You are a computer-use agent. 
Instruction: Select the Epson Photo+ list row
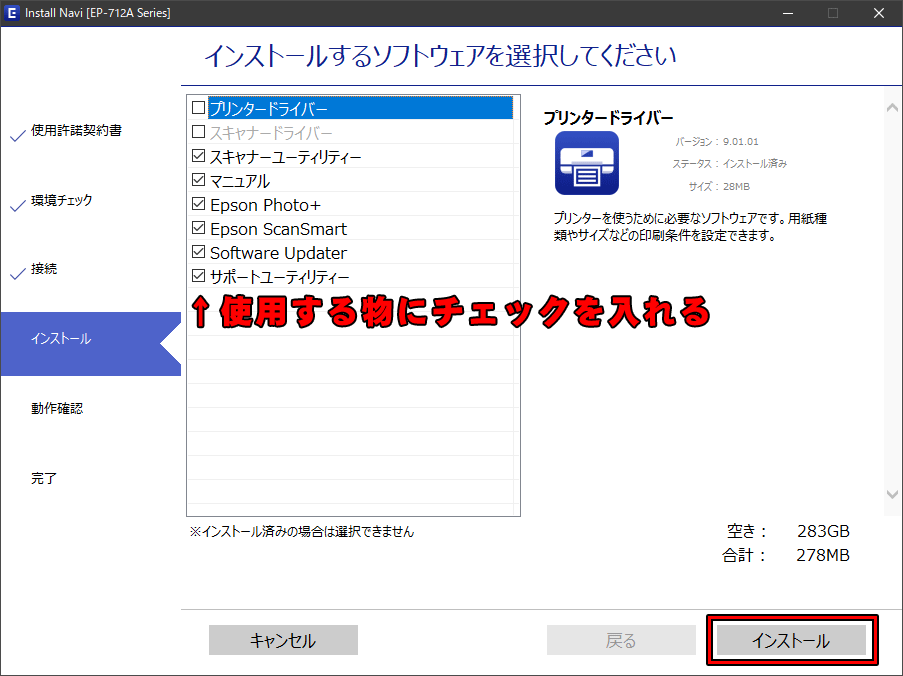[x=351, y=204]
